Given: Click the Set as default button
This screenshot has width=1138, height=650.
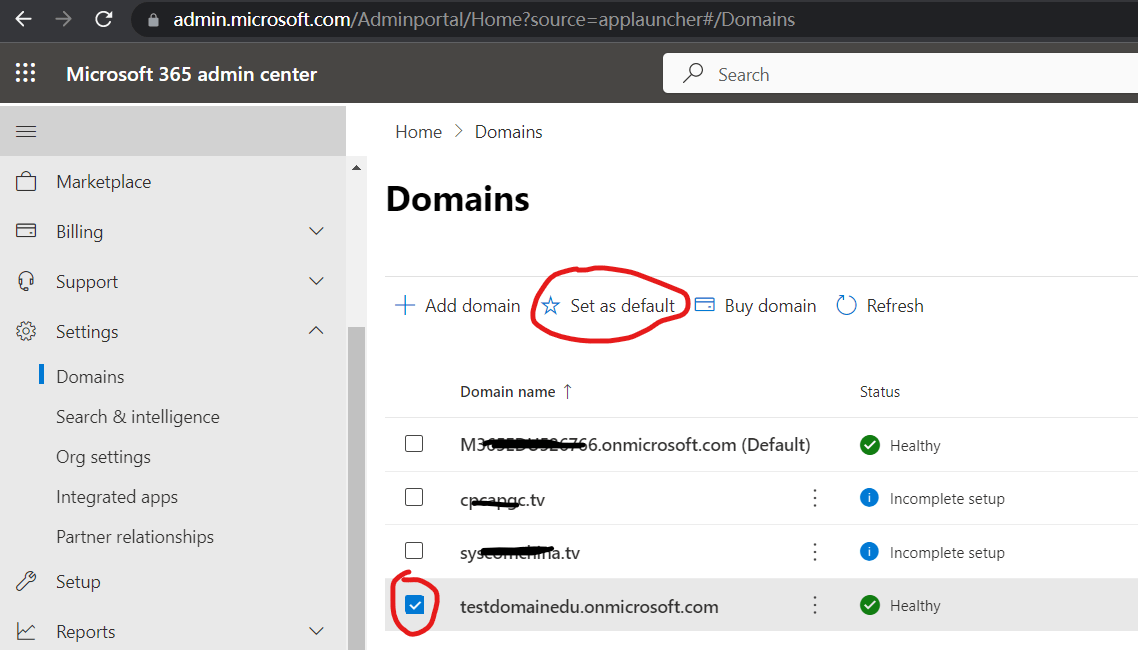Looking at the screenshot, I should click(609, 305).
